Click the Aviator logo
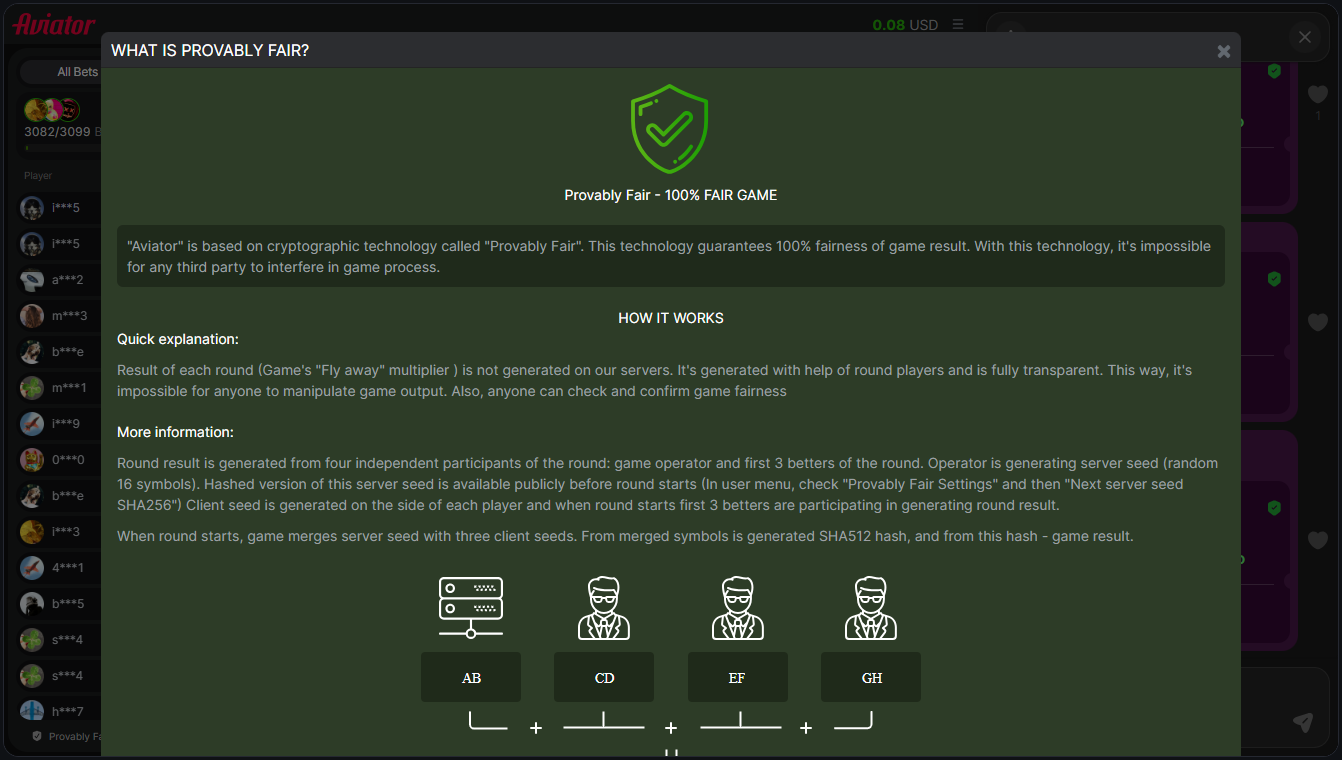The height and width of the screenshot is (760, 1342). (54, 24)
